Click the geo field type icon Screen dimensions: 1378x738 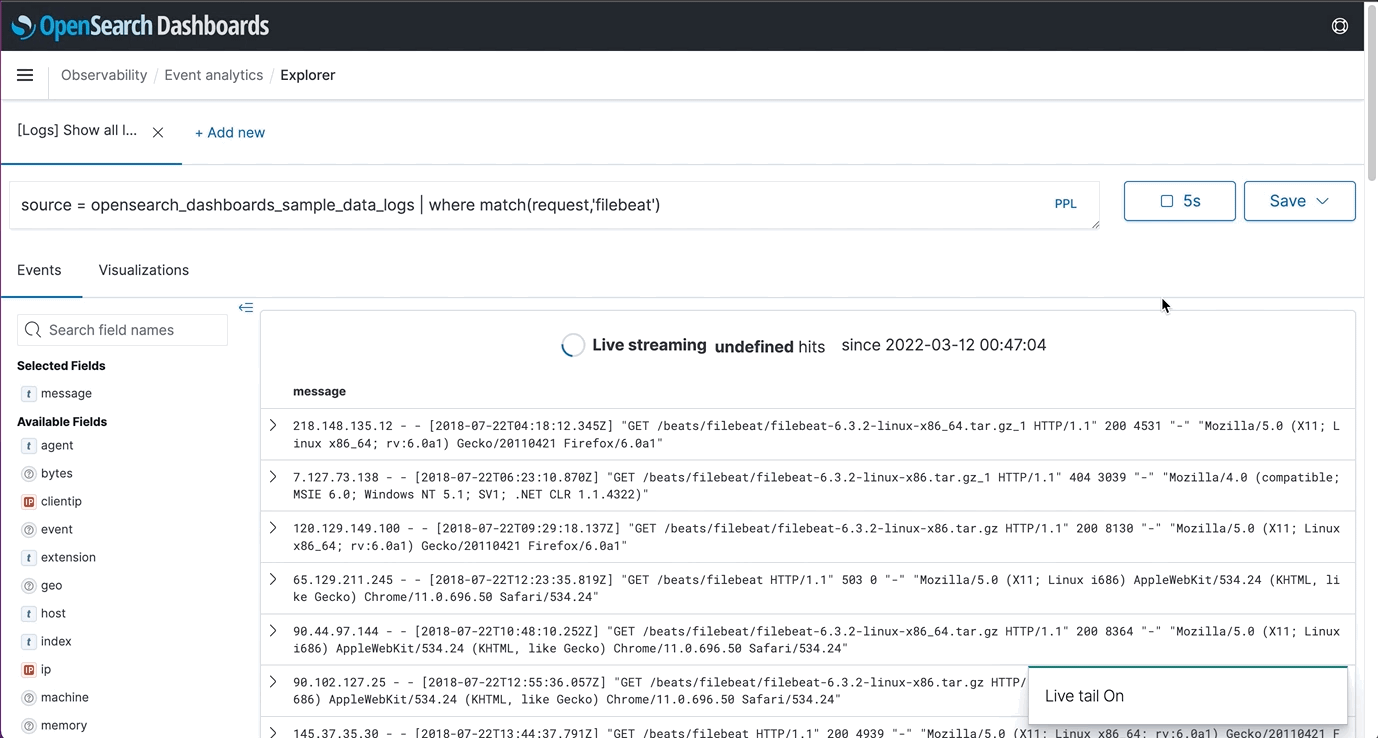coord(29,586)
